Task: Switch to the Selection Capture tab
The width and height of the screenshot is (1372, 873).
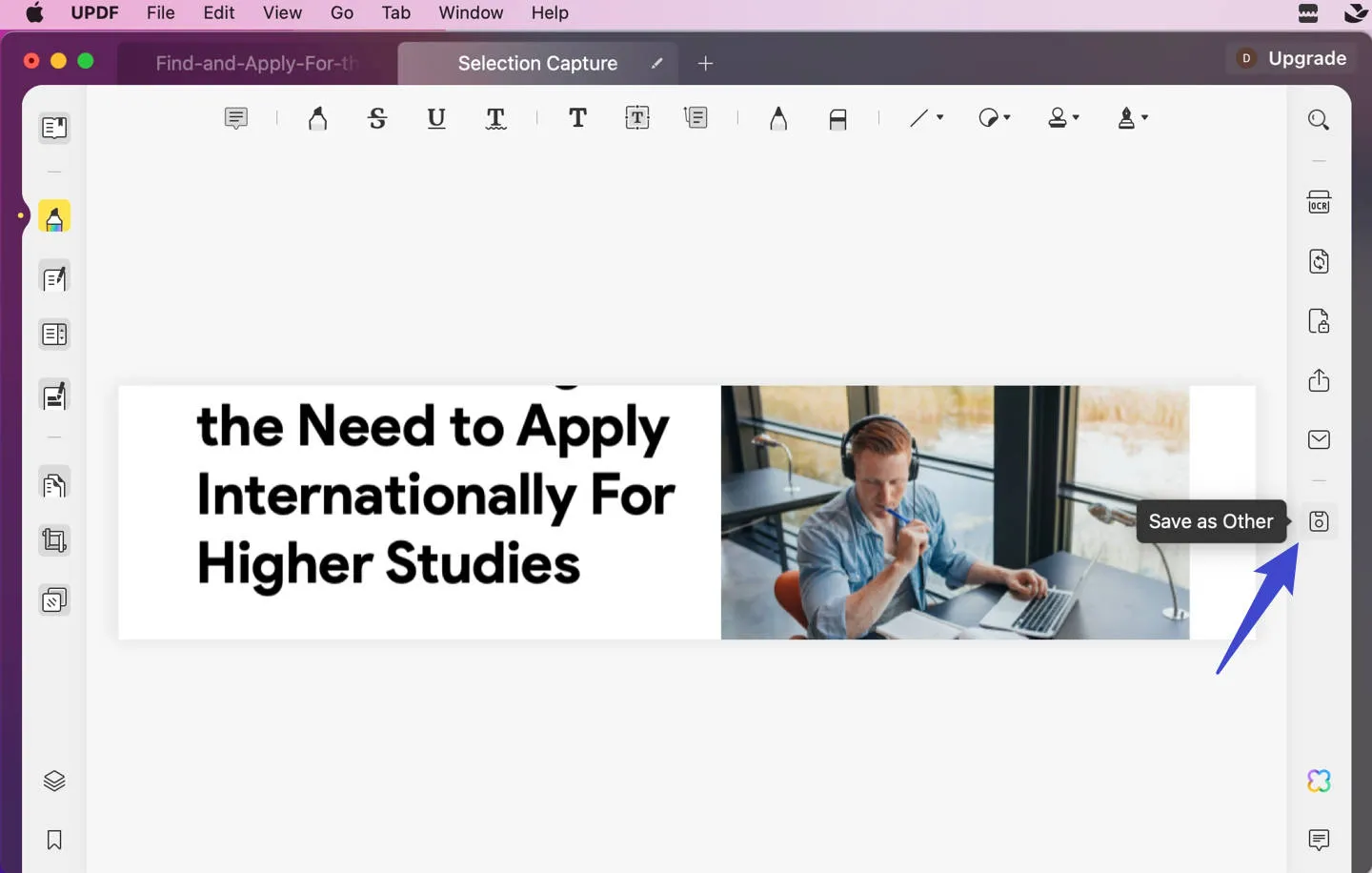Action: point(537,63)
